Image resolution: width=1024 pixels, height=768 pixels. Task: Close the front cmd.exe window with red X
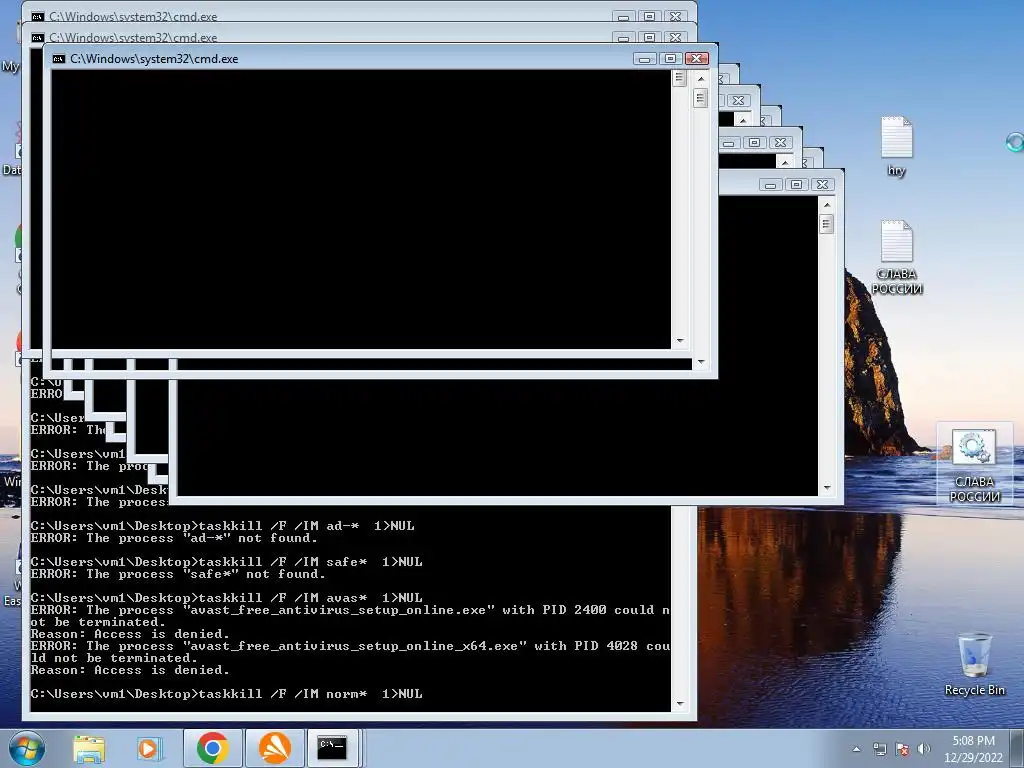pyautogui.click(x=697, y=59)
